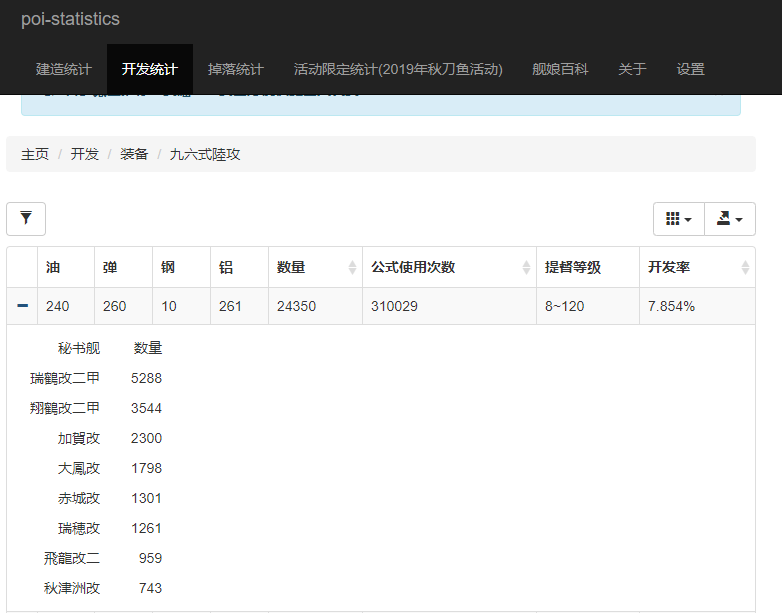Click the filter funnel icon button

(26, 218)
